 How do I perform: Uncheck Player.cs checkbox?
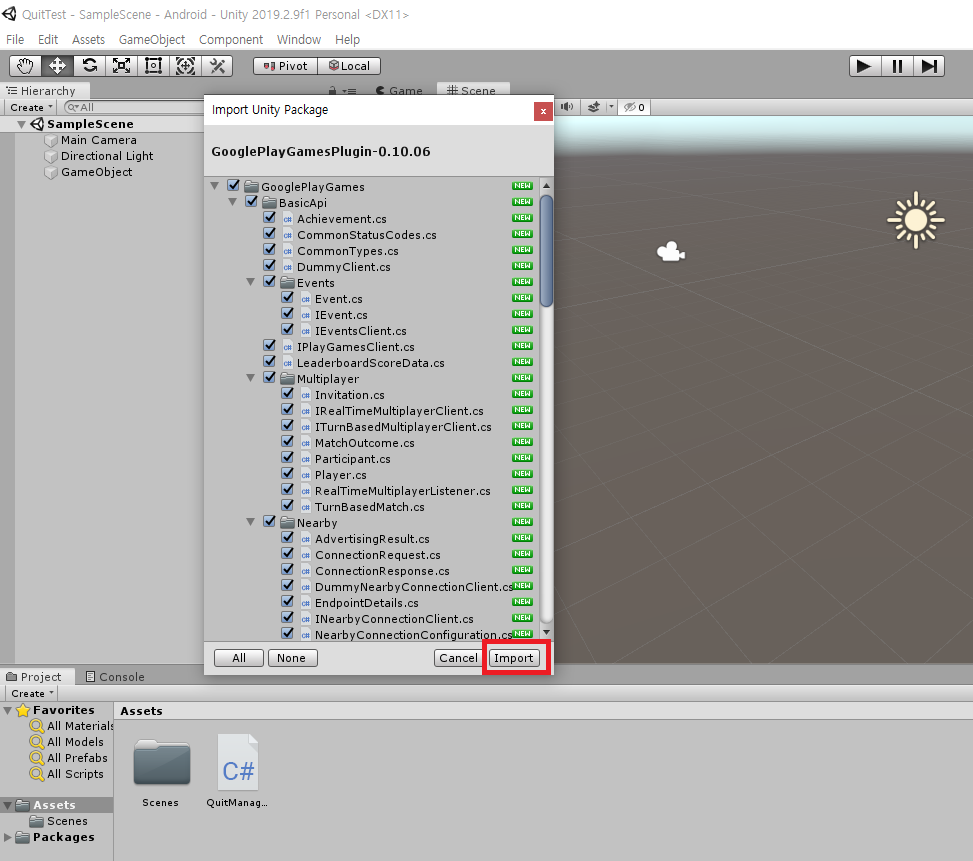pos(287,474)
